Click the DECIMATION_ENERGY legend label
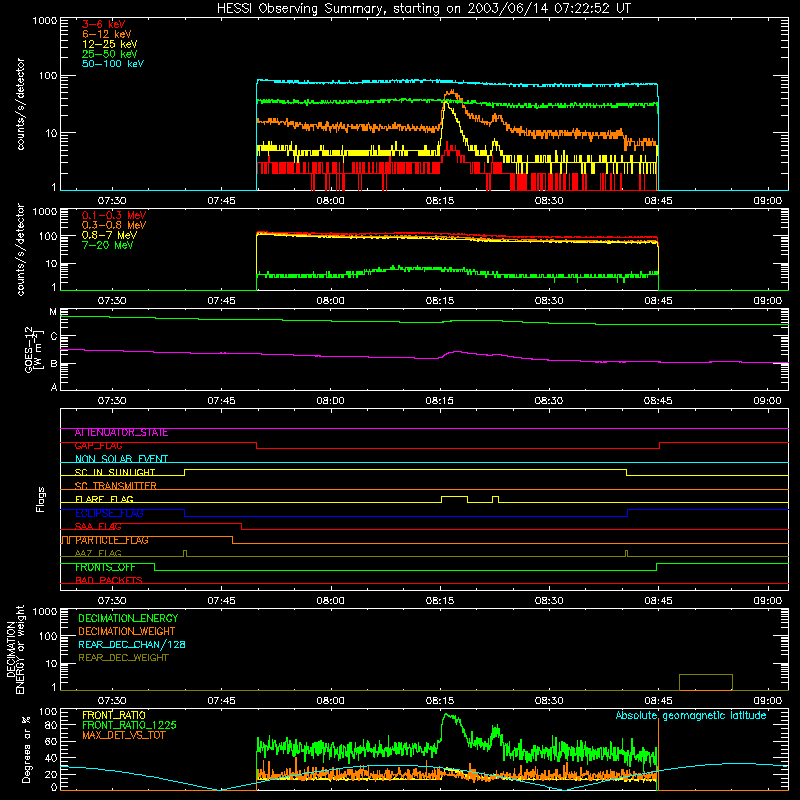The height and width of the screenshot is (800, 800). click(128, 618)
